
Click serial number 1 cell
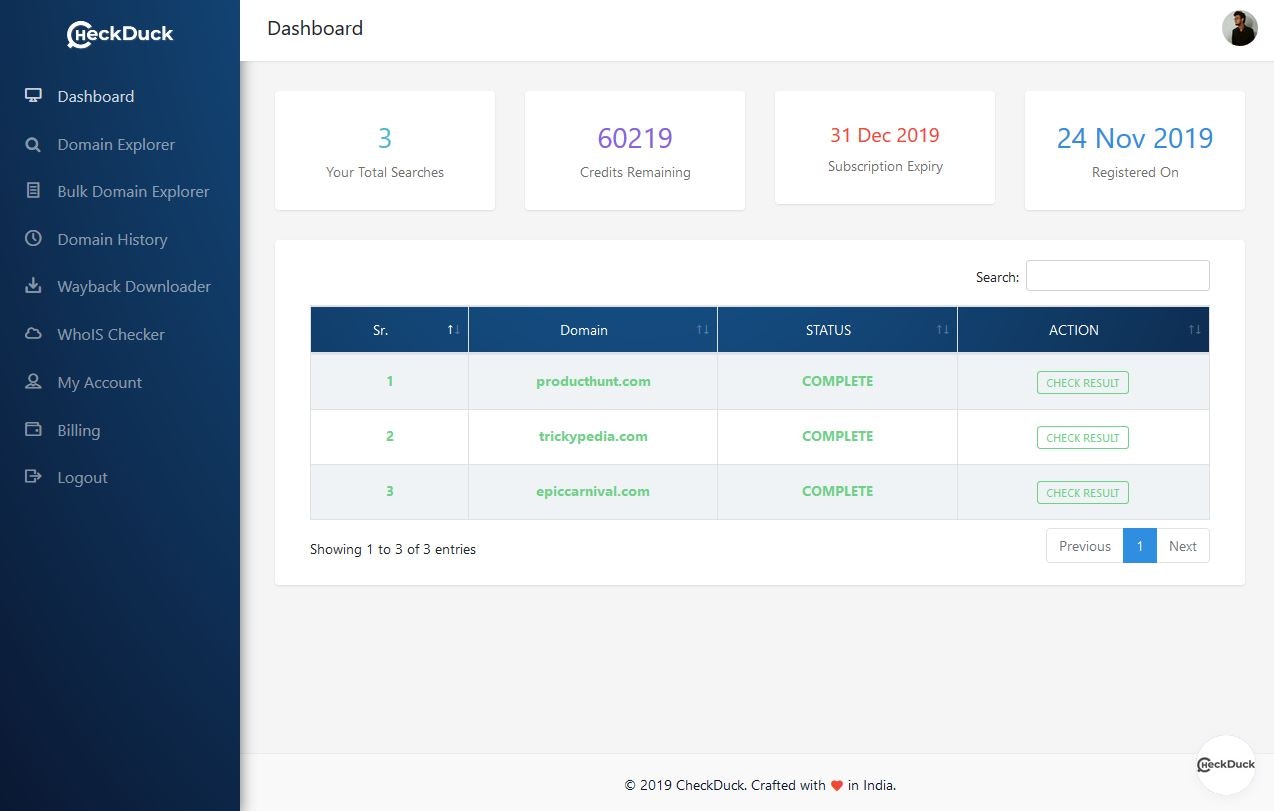pos(390,381)
